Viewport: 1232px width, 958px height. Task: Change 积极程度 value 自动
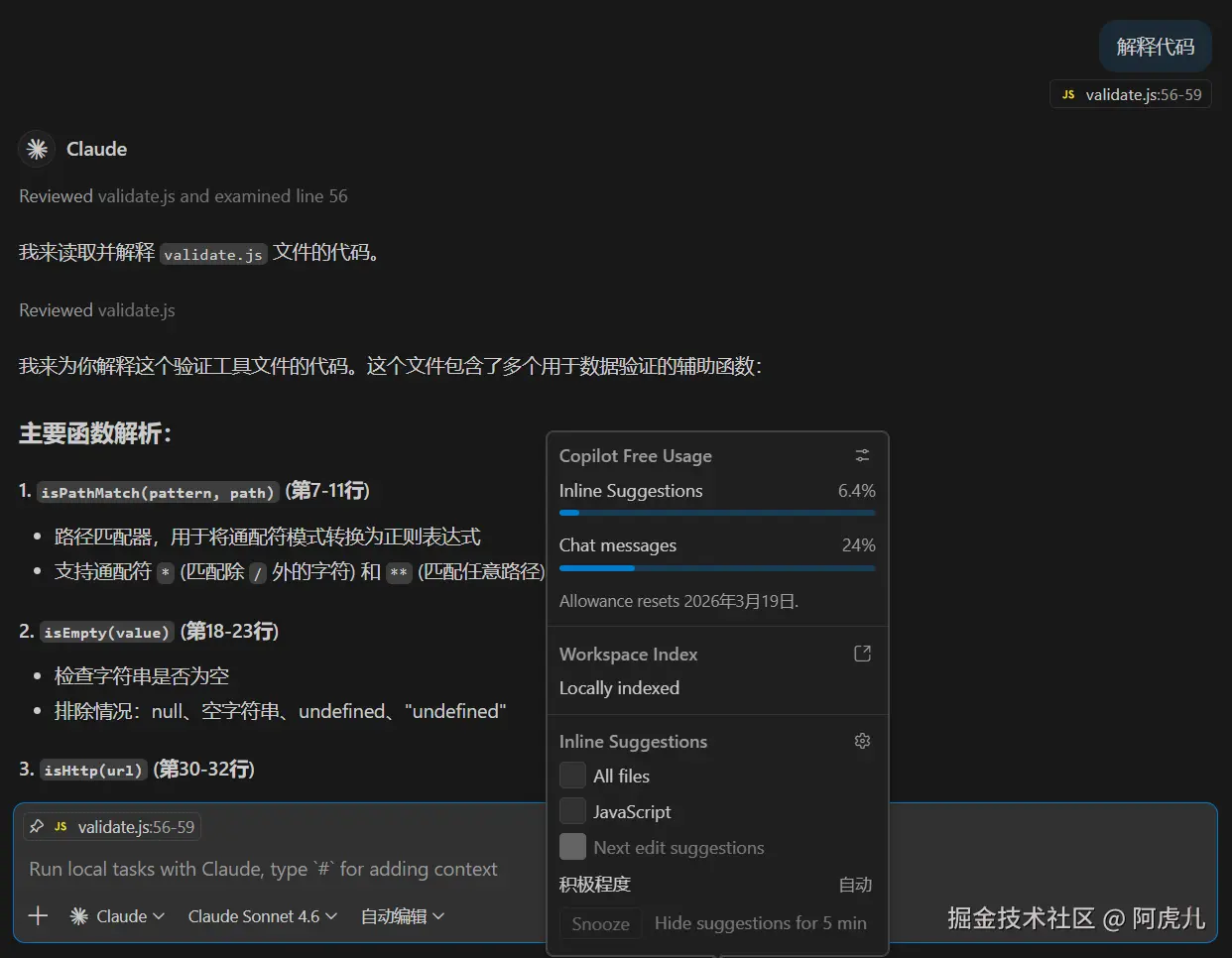coord(855,885)
